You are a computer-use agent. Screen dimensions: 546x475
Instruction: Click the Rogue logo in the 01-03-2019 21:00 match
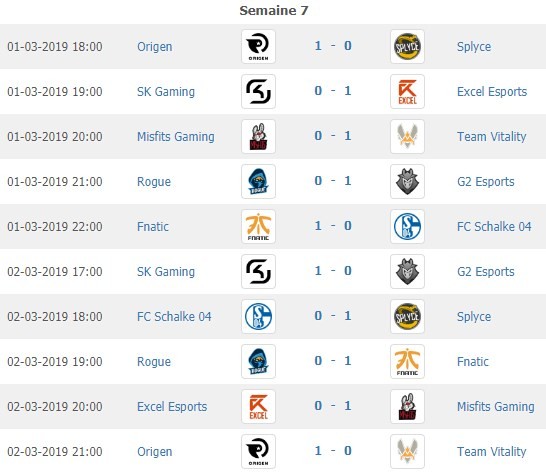pyautogui.click(x=258, y=181)
